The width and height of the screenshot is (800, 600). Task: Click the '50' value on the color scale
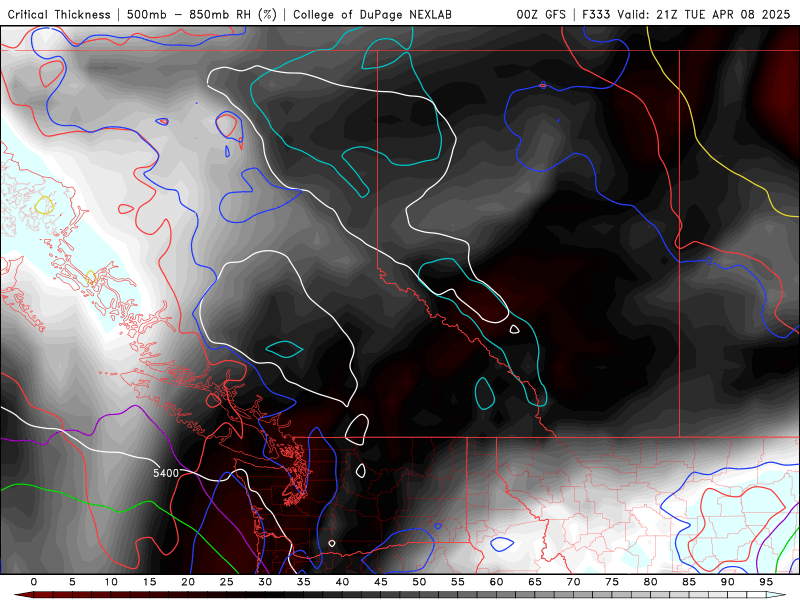pyautogui.click(x=419, y=582)
